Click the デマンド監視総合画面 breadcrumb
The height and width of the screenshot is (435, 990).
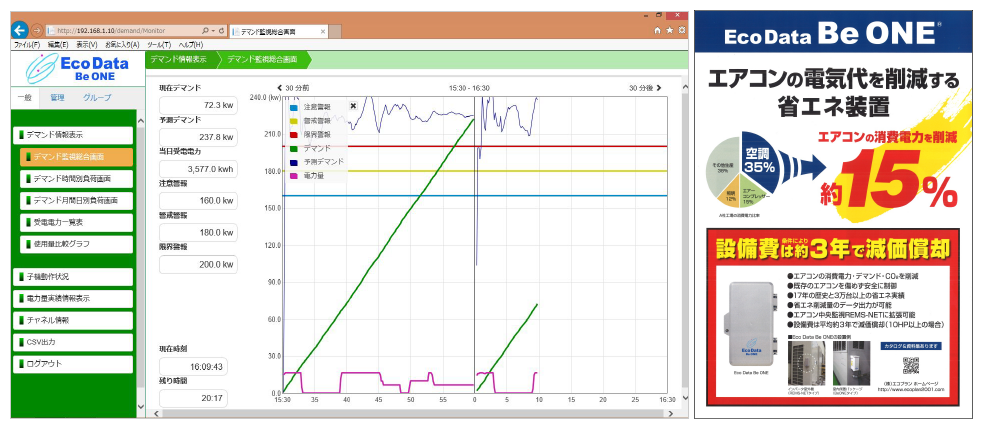pos(265,61)
